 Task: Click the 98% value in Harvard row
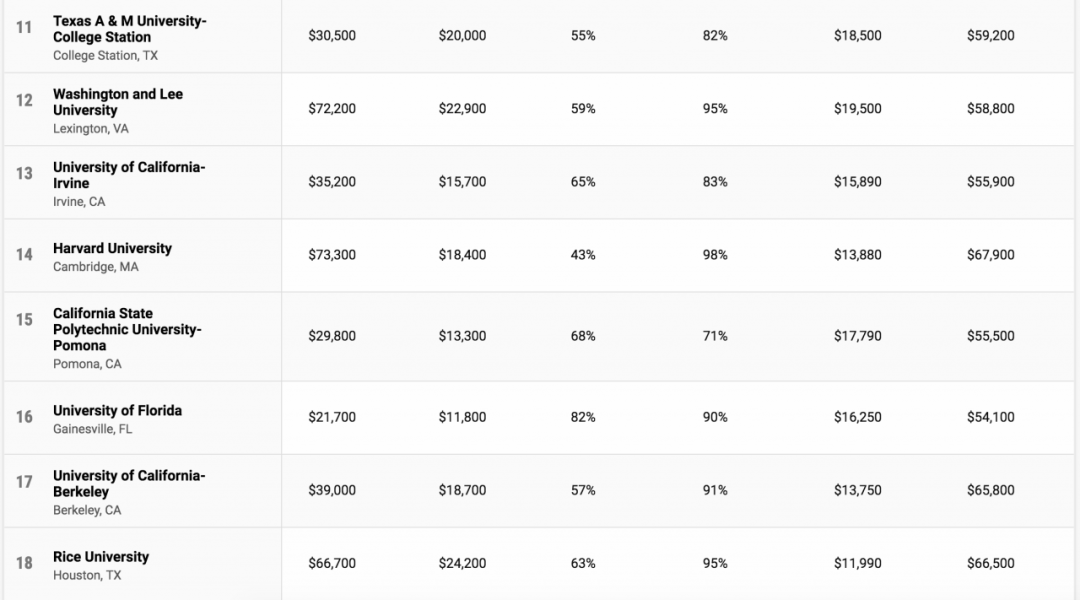click(715, 255)
